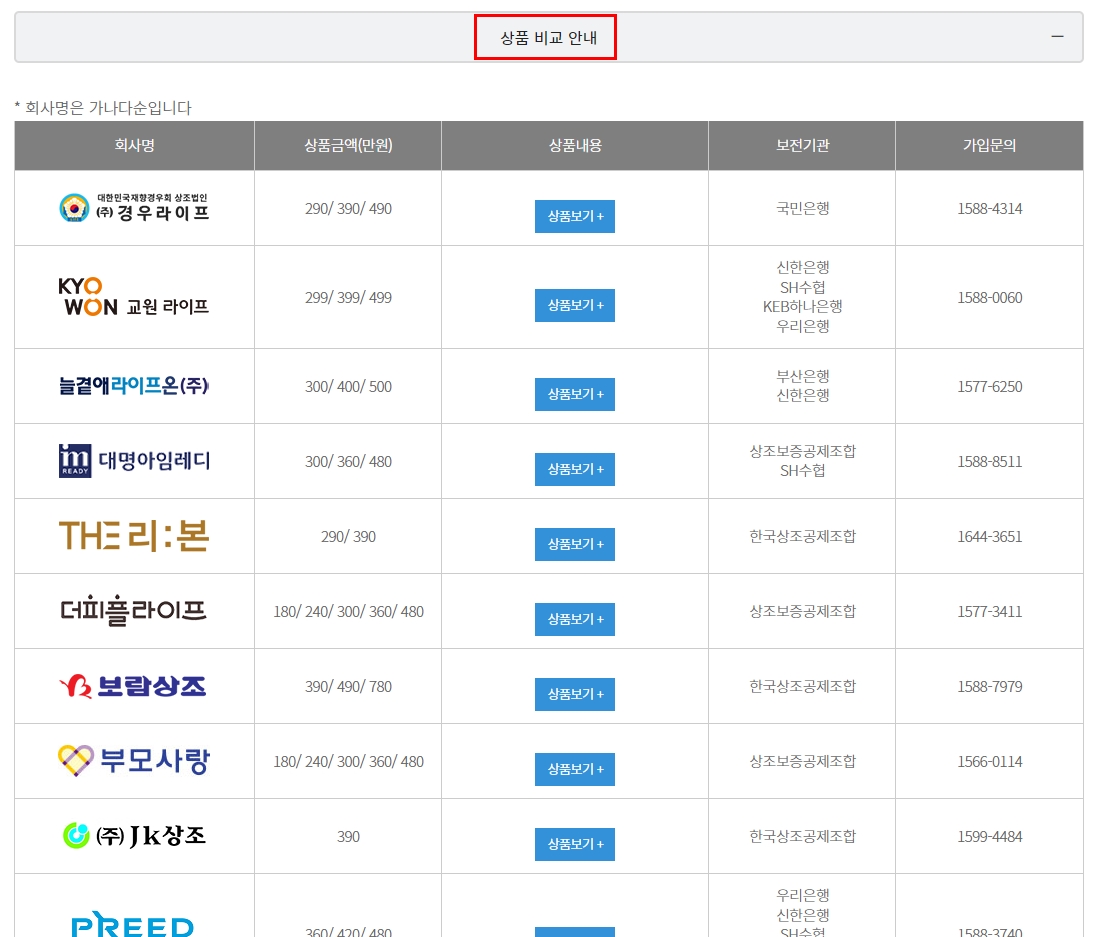Click the (주)JK상조 logo
The width and height of the screenshot is (1100, 937).
[134, 835]
